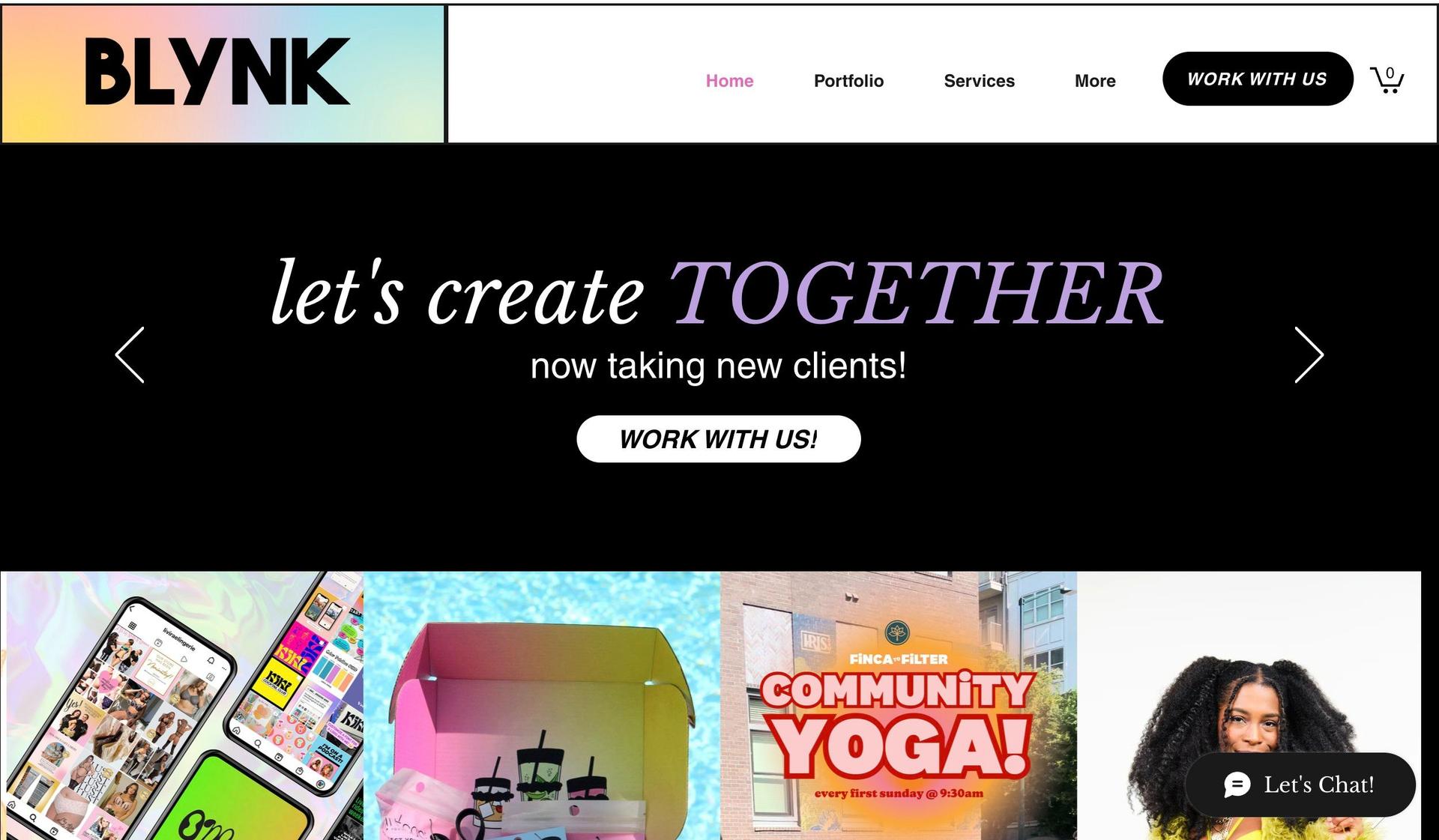Click the right carousel arrow icon
This screenshot has height=840, width=1439.
tap(1309, 355)
